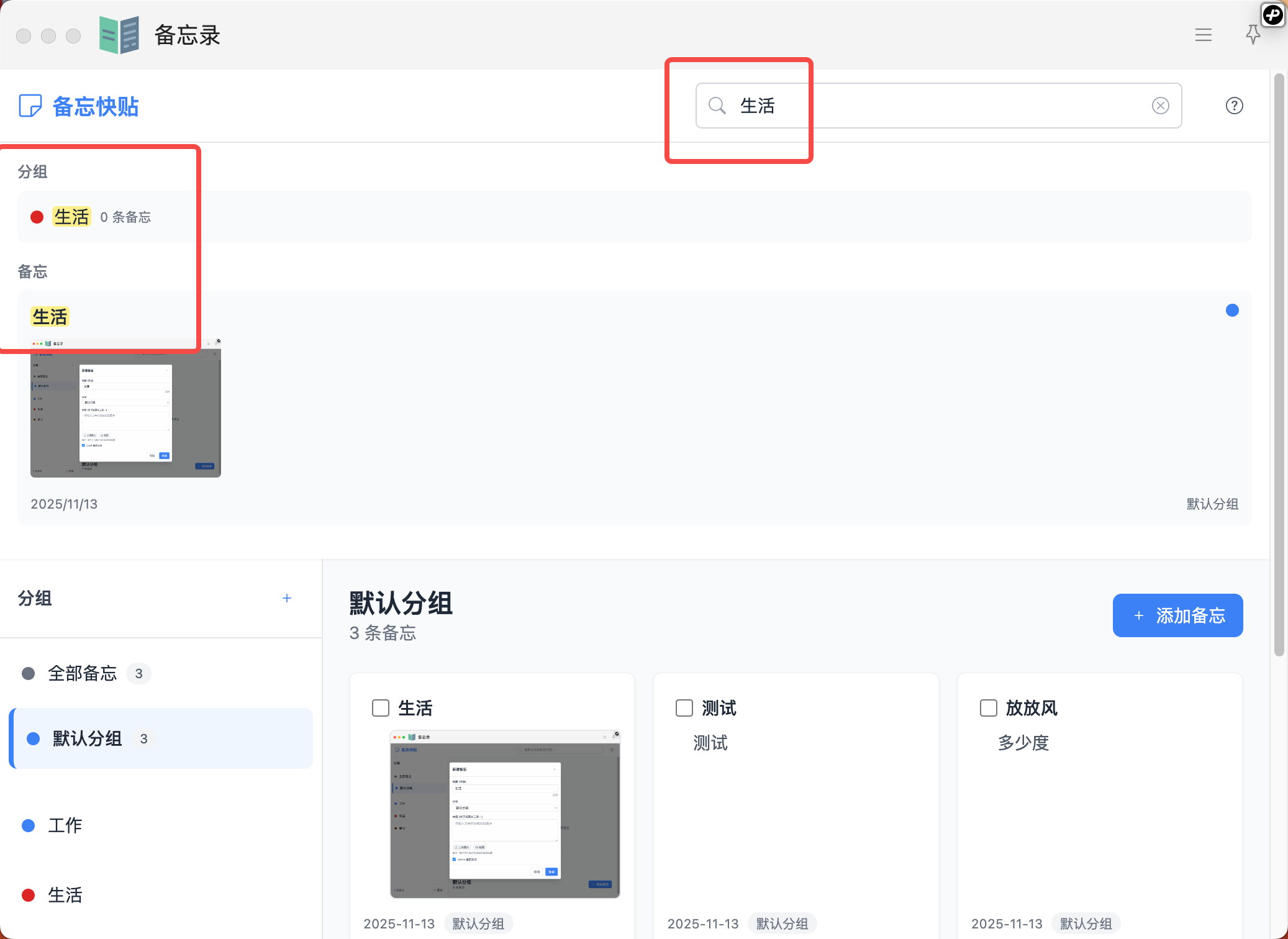Select the 工作 group in sidebar
The height and width of the screenshot is (939, 1288).
coord(65,825)
